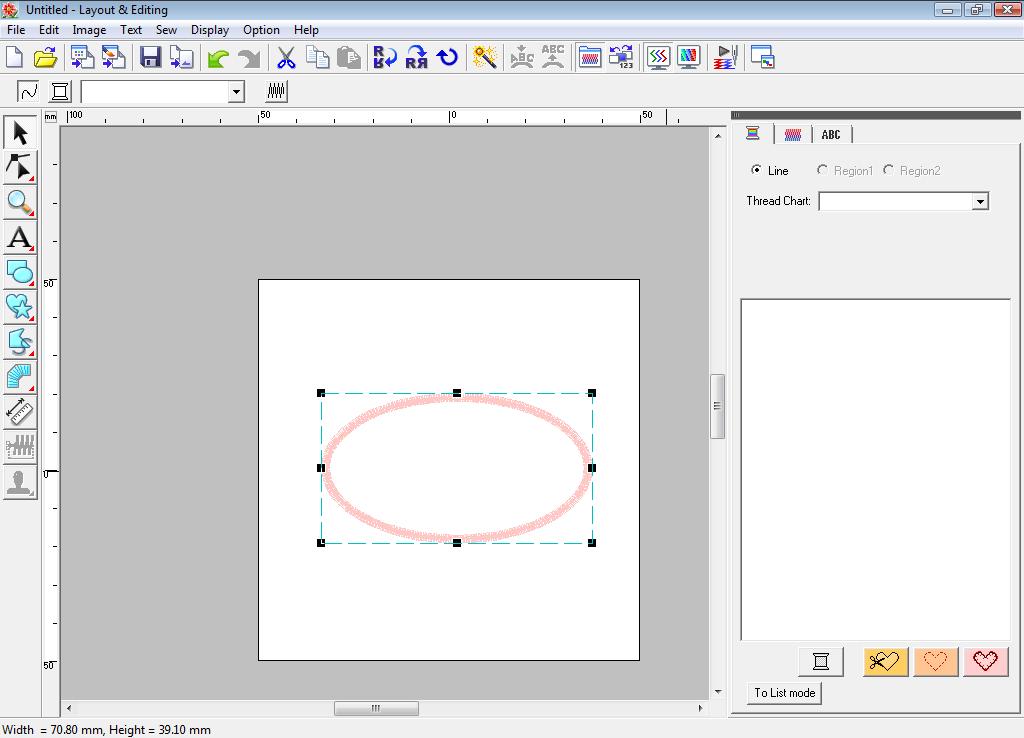Open the Text menu
The width and height of the screenshot is (1024, 738).
131,30
